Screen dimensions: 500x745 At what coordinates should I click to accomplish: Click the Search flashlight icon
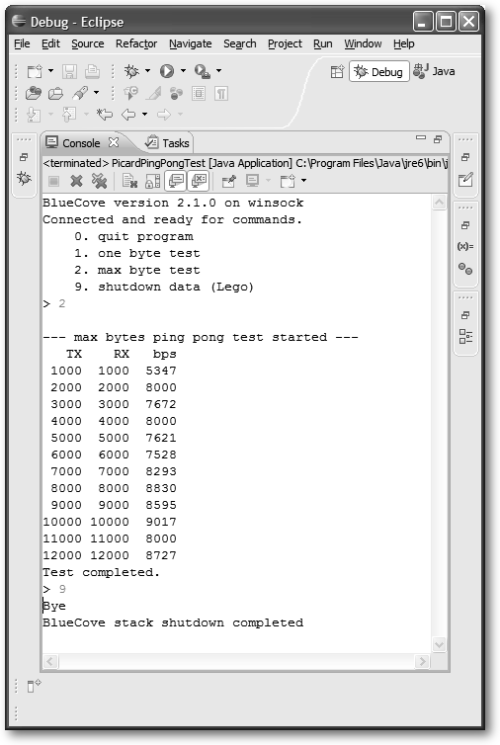pyautogui.click(x=80, y=93)
